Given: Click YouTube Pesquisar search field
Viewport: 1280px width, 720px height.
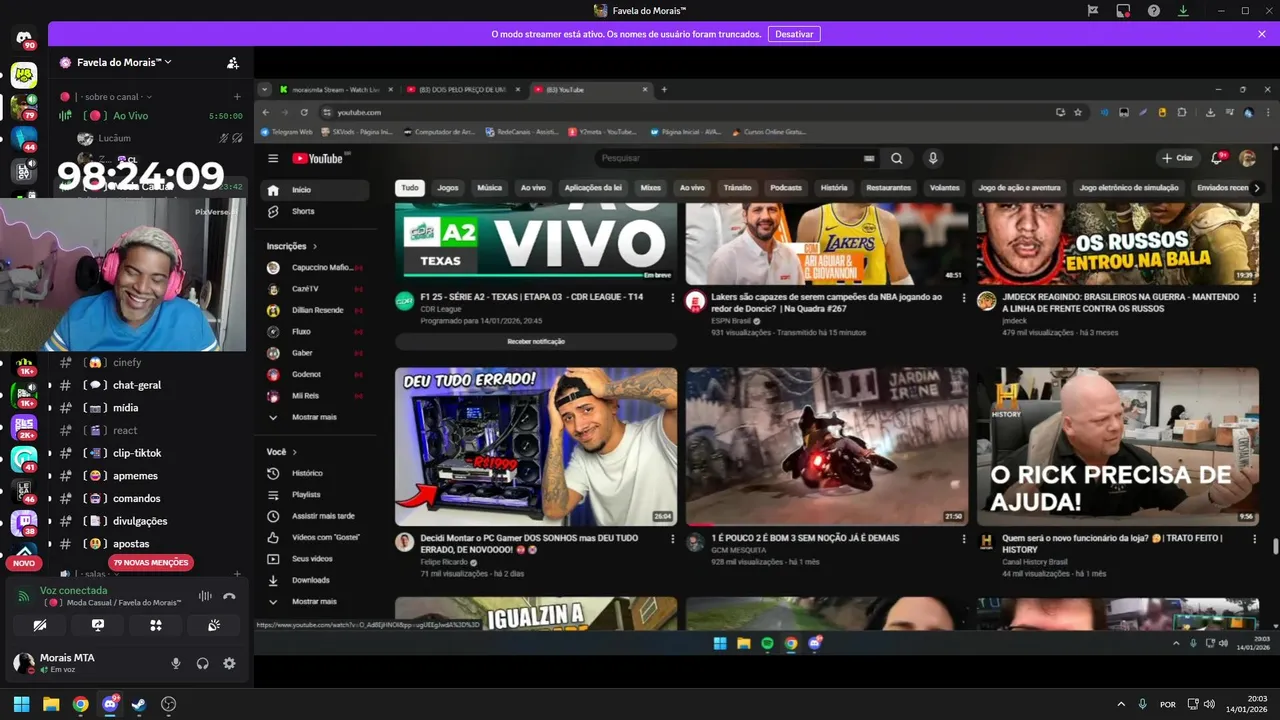Looking at the screenshot, I should [730, 158].
